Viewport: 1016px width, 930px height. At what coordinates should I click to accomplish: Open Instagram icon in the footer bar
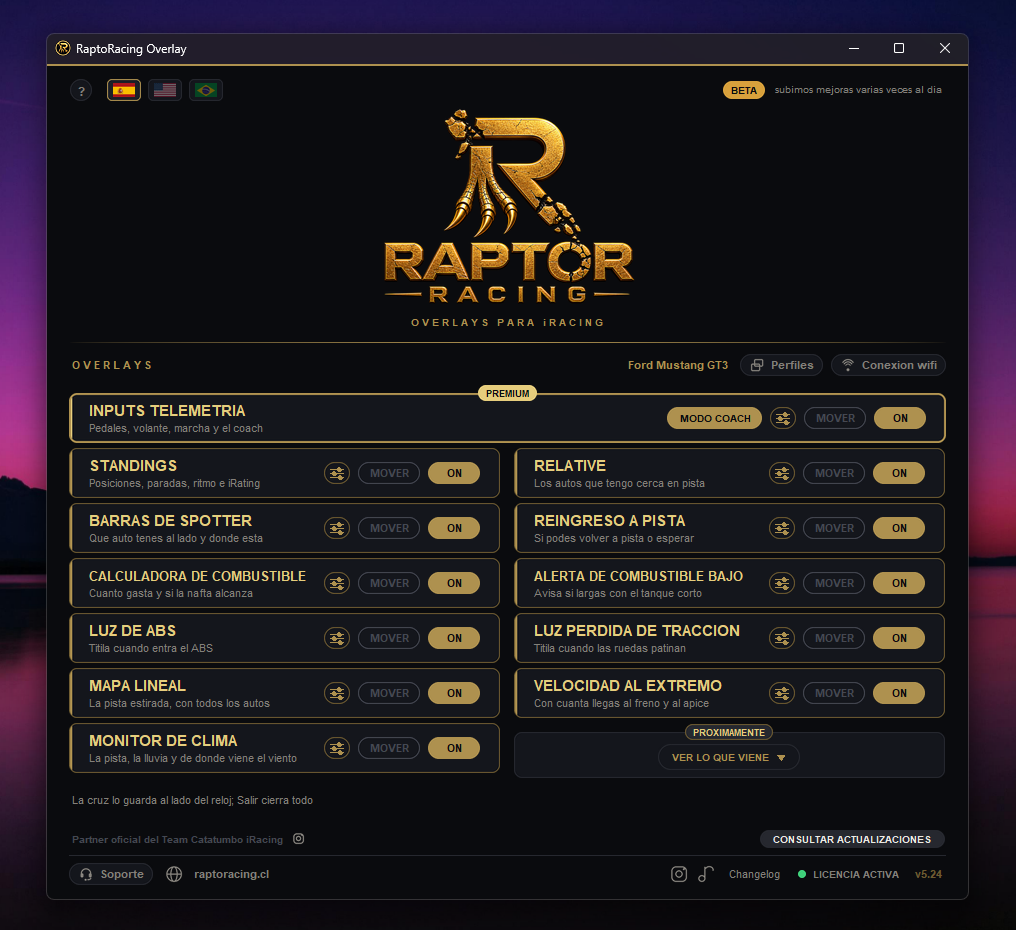coord(678,874)
